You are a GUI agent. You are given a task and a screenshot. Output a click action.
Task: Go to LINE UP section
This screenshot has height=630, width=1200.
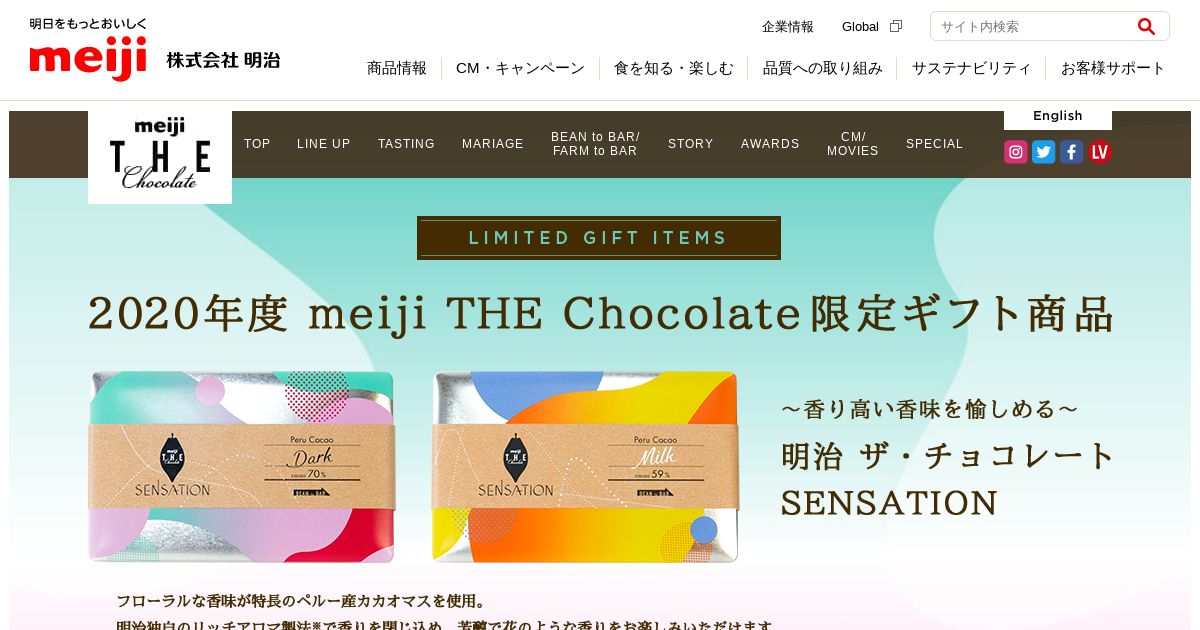tap(324, 144)
